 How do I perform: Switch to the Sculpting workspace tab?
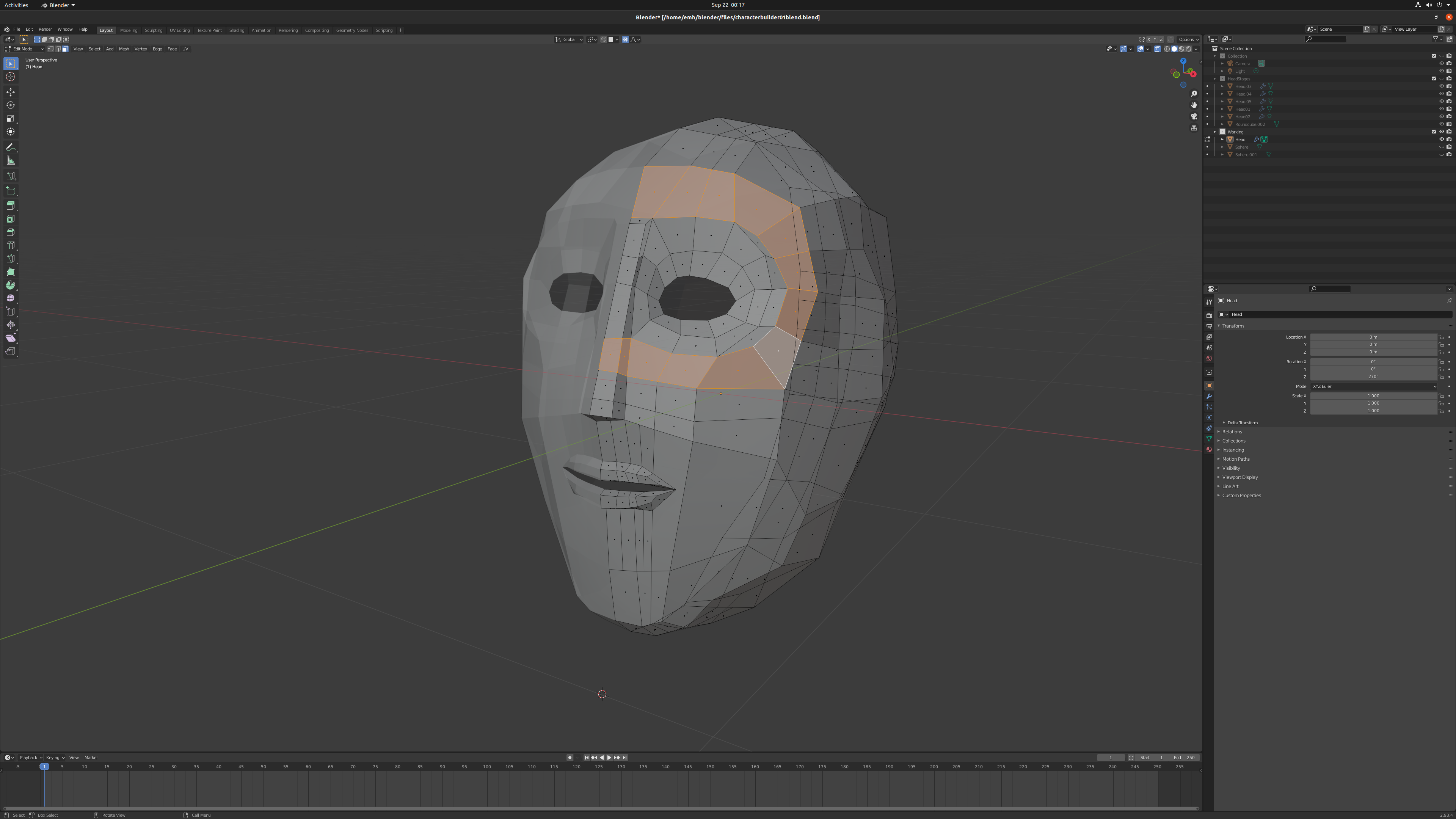(153, 30)
